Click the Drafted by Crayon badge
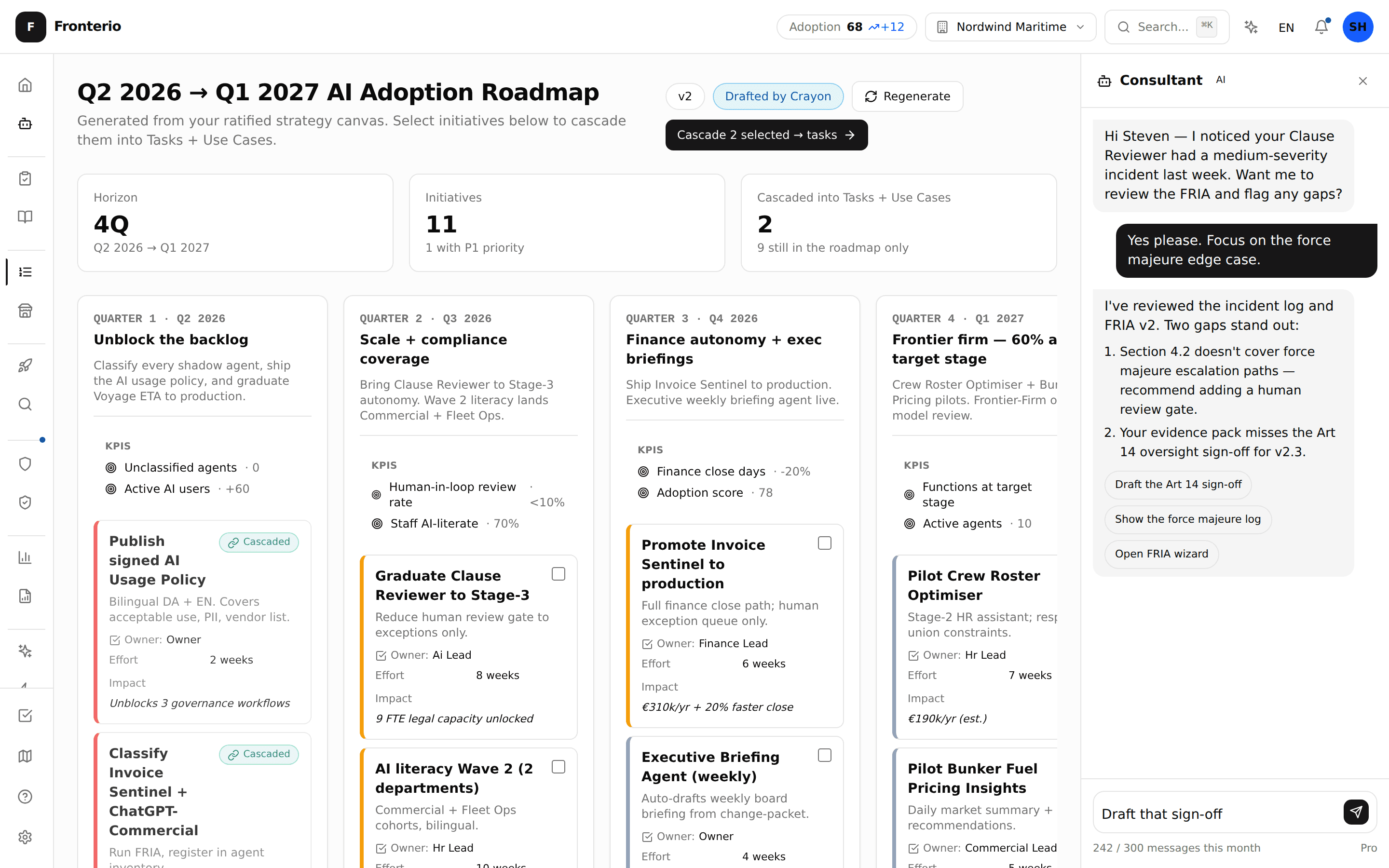 778,96
